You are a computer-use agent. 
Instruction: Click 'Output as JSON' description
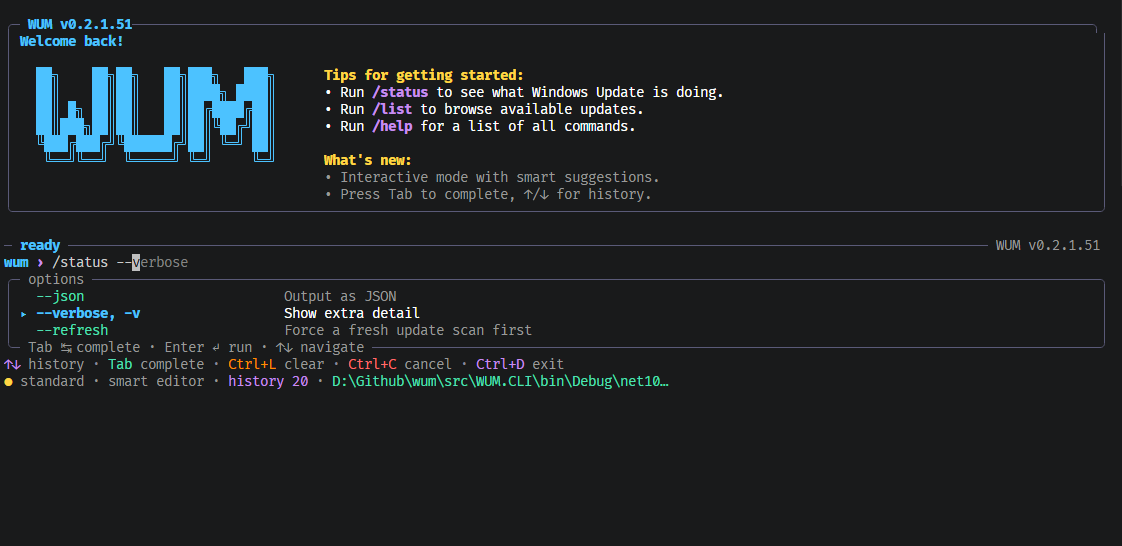(340, 296)
